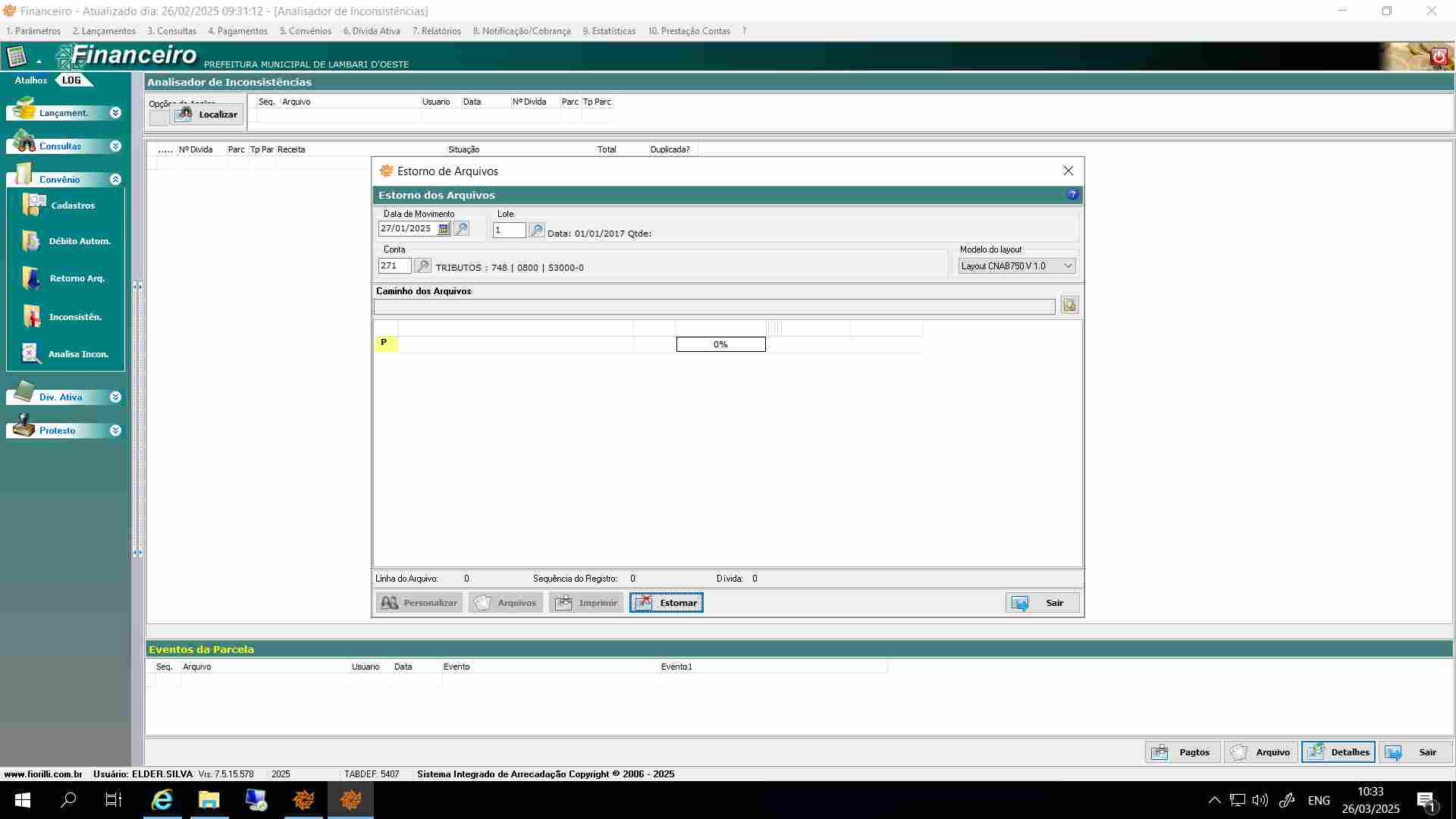Select the Inconsistên. sidebar icon

tap(32, 316)
